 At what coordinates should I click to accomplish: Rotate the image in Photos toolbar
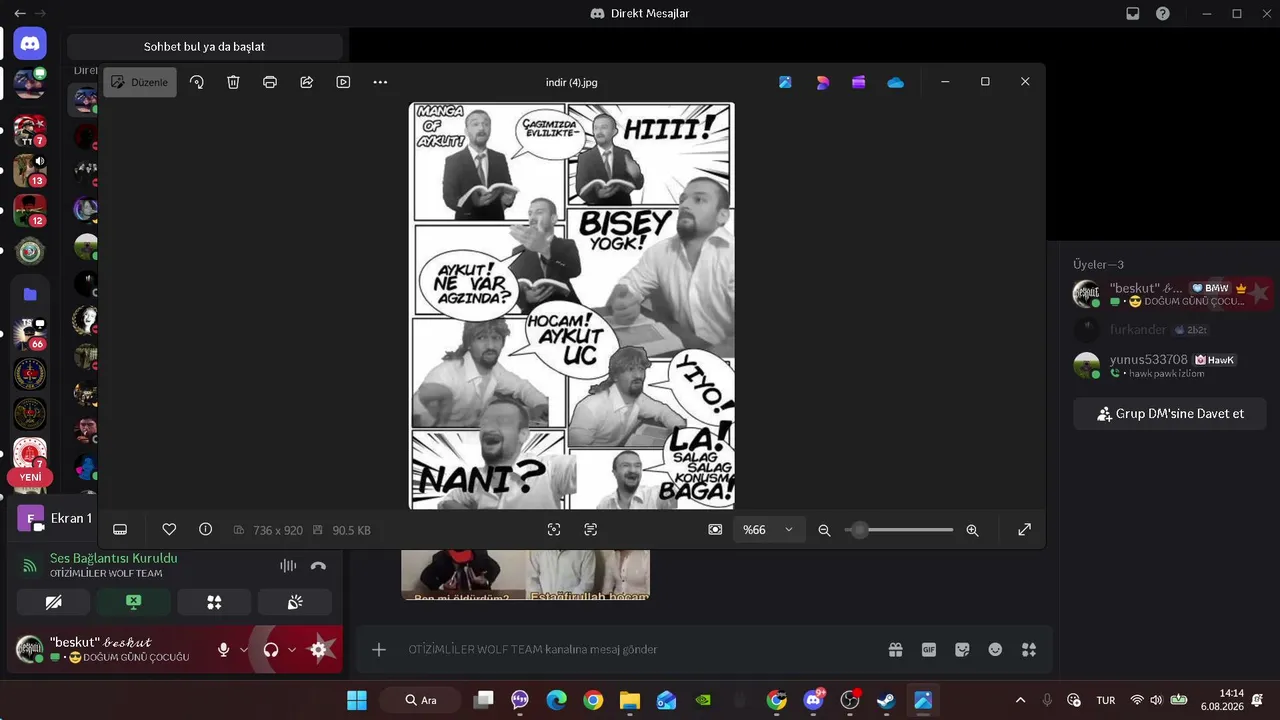pyautogui.click(x=197, y=82)
